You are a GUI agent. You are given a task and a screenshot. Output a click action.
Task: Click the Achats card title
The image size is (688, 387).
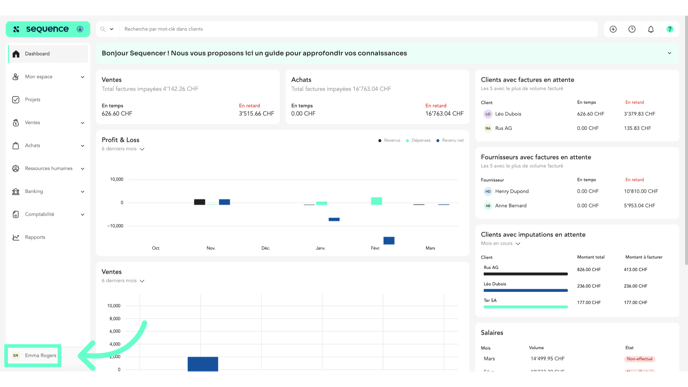(x=301, y=80)
